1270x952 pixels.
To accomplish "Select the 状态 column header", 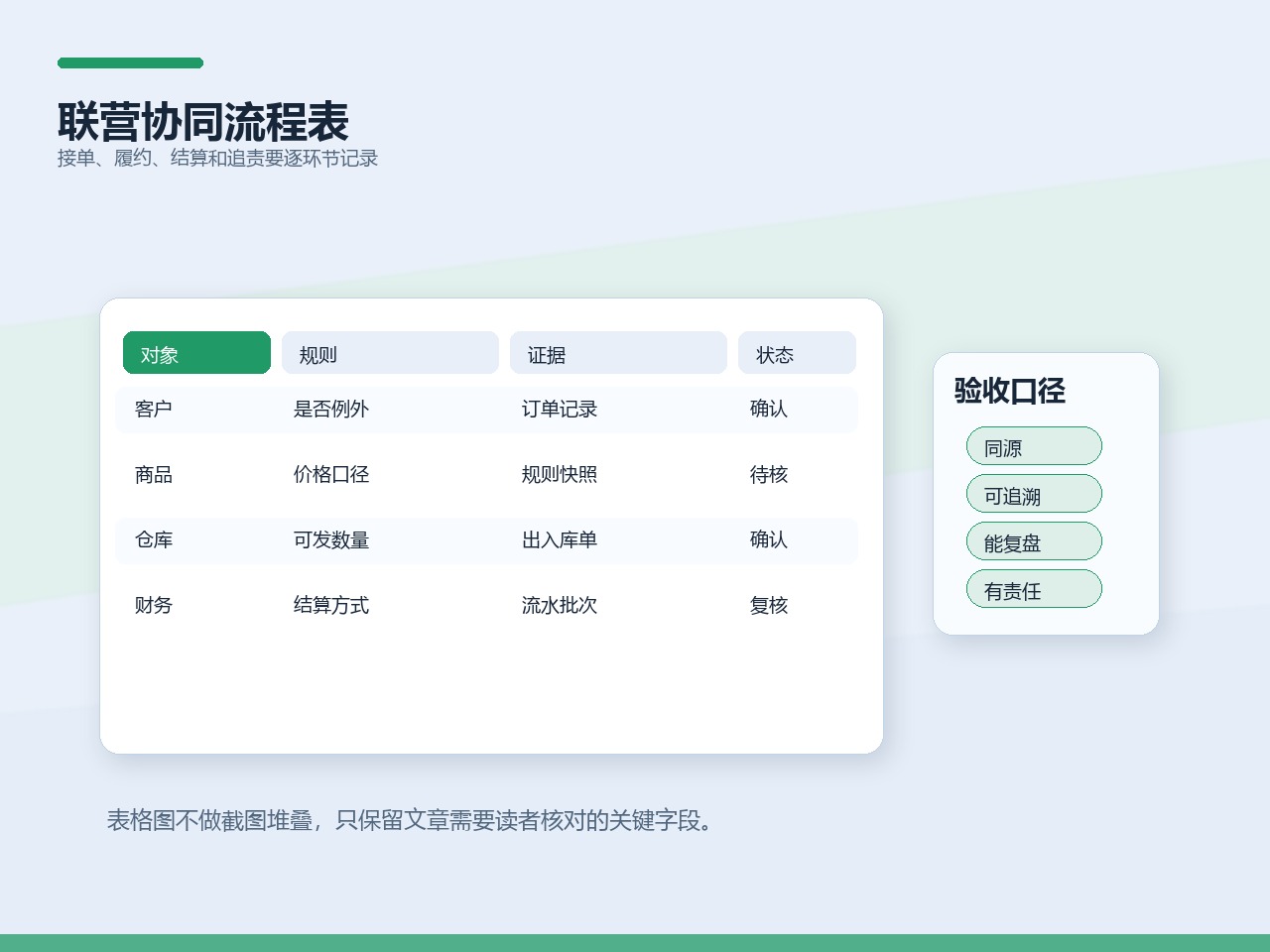I will 797,353.
